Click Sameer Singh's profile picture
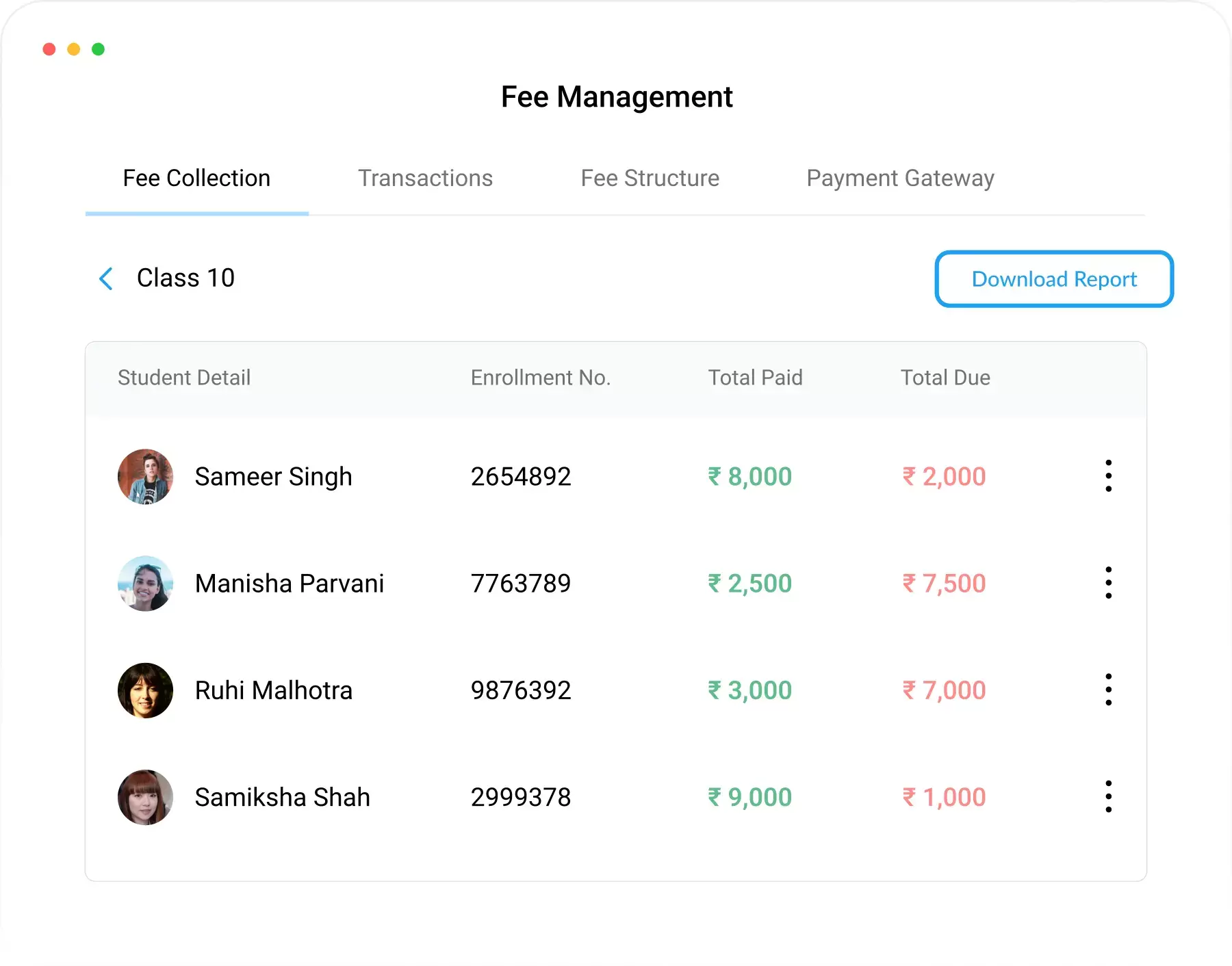The width and height of the screenshot is (1232, 966). pyautogui.click(x=145, y=477)
